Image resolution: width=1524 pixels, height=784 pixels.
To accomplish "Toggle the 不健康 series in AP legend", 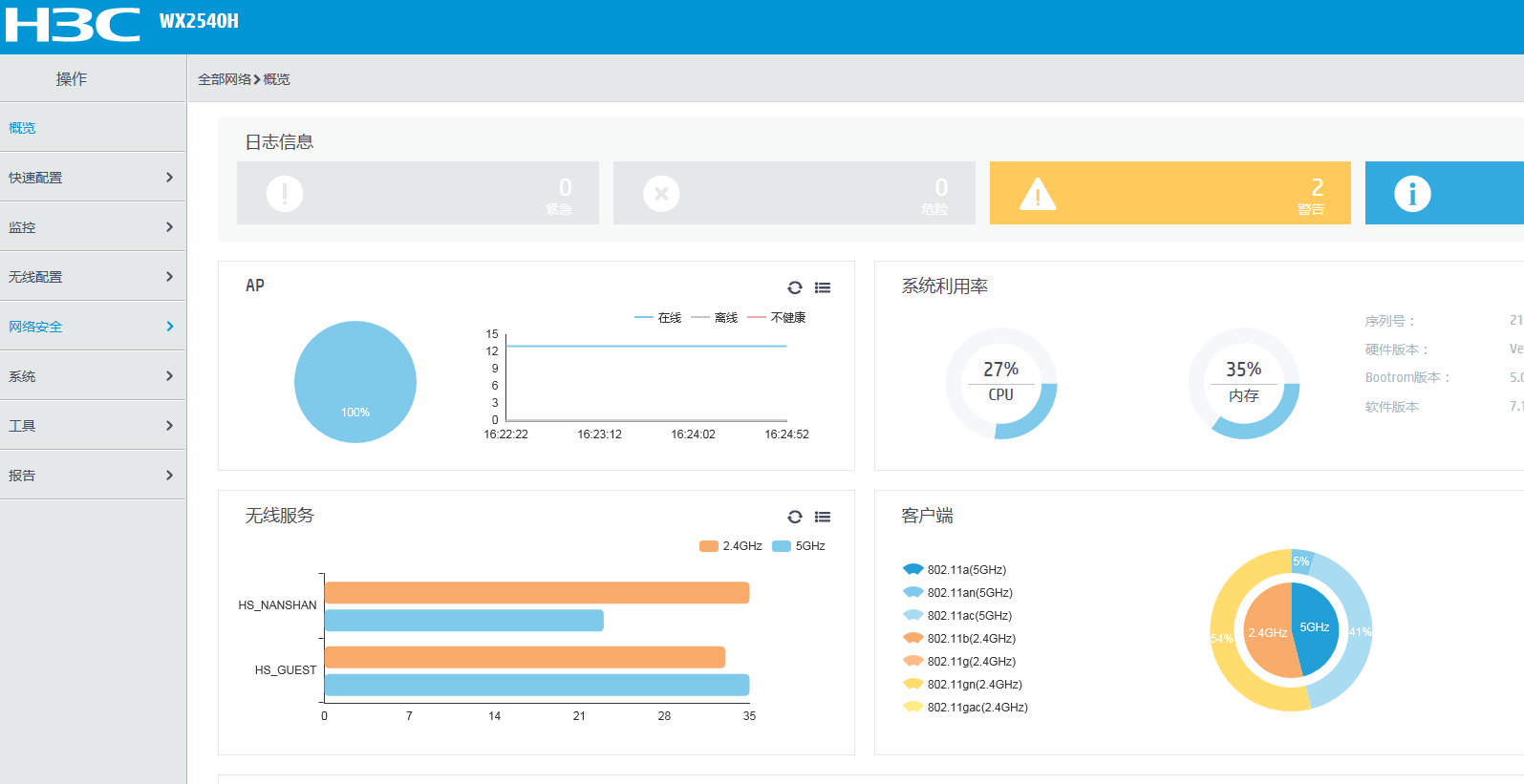I will (777, 318).
